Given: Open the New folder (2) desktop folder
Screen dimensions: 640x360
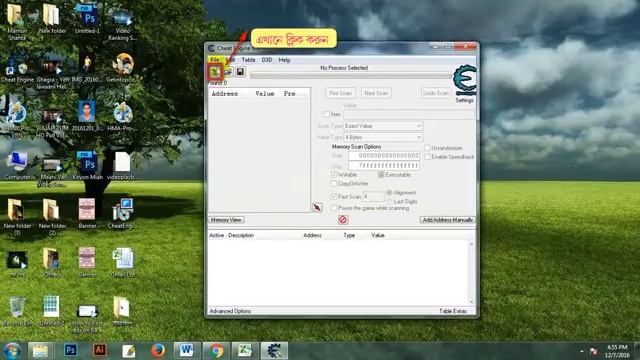Looking at the screenshot, I should coord(52,217).
